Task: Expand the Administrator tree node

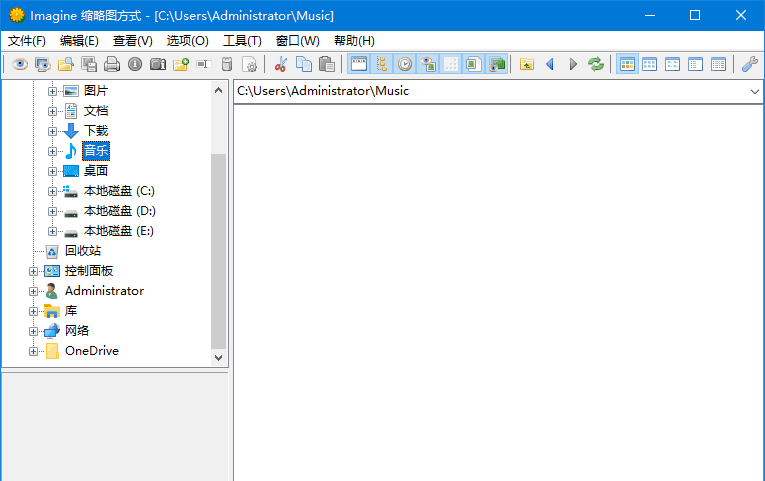Action: 33,291
